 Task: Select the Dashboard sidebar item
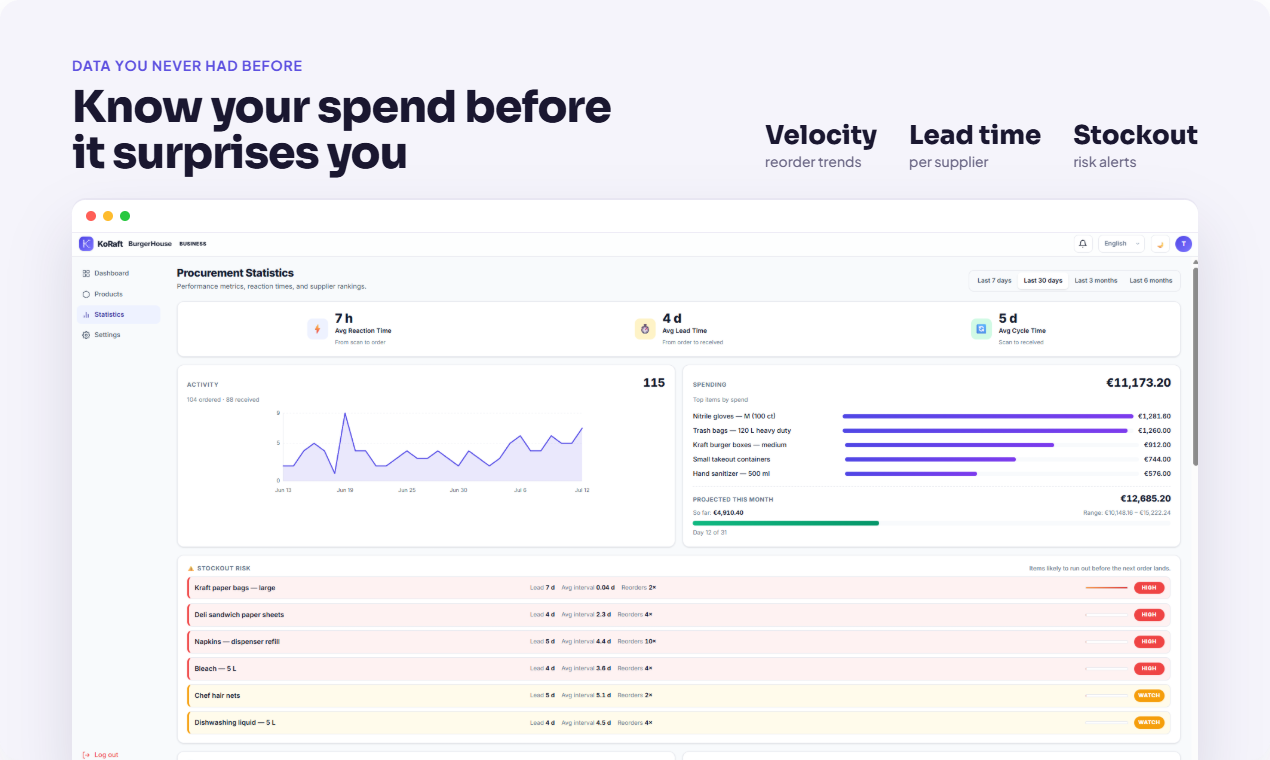(118, 273)
